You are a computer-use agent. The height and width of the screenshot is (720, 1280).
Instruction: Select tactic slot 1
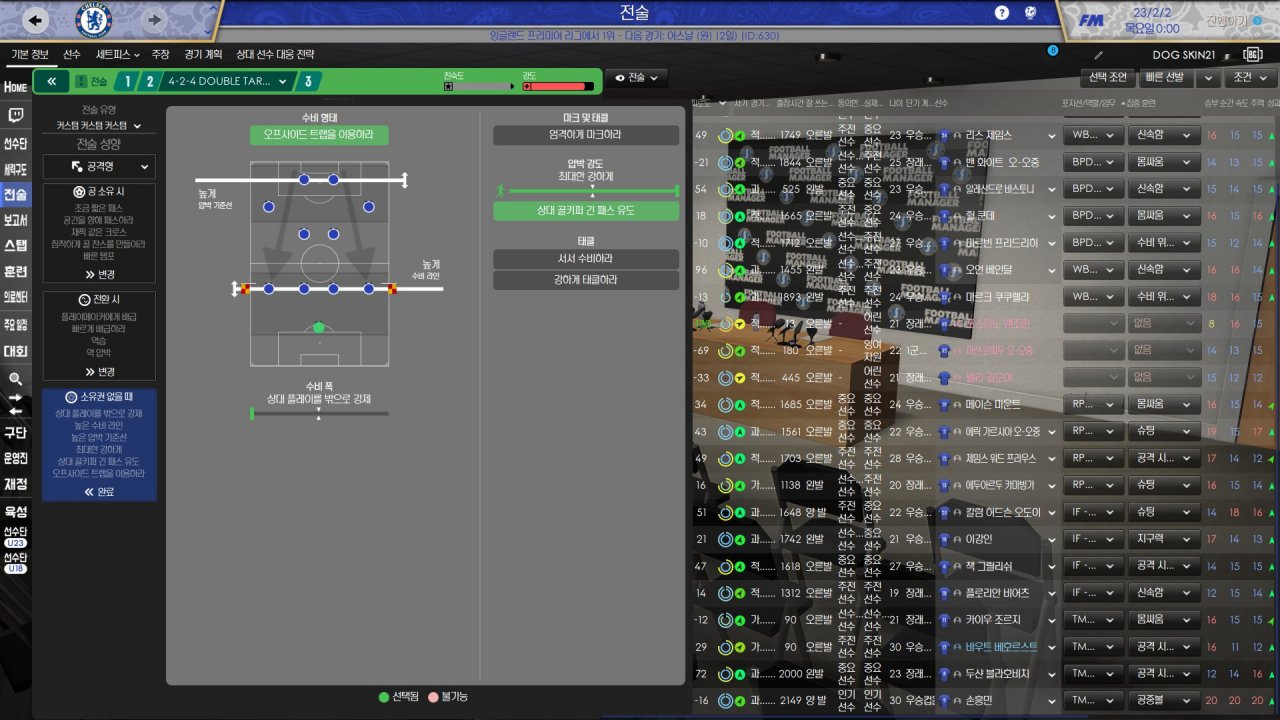tap(127, 81)
